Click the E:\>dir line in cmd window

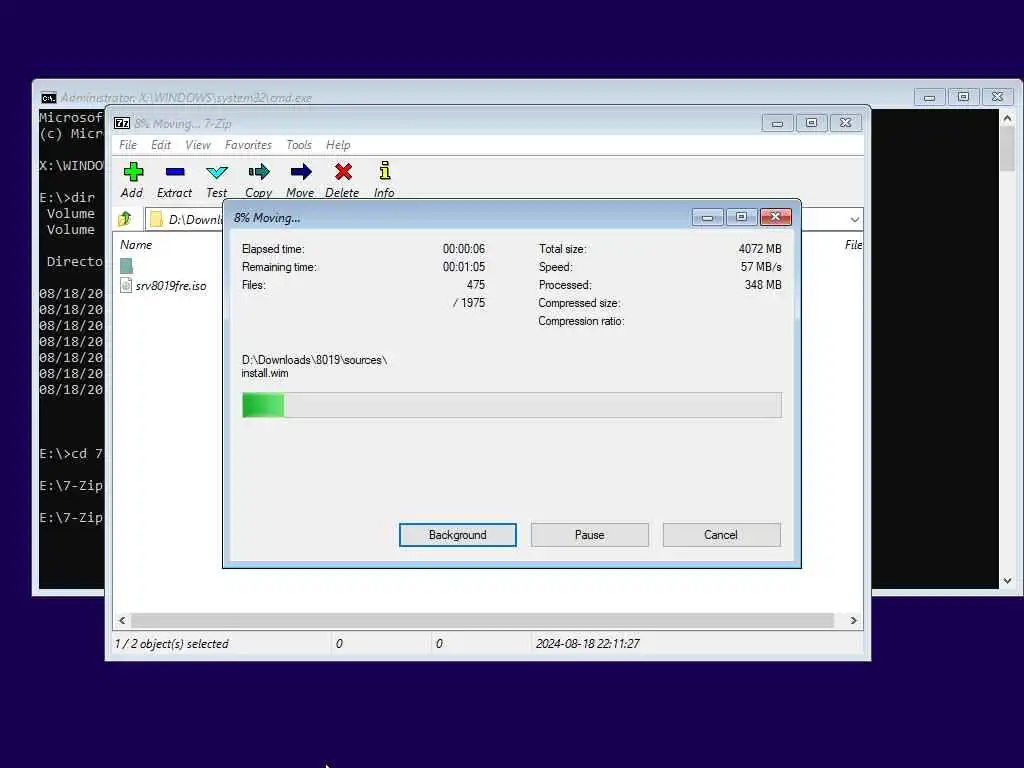click(67, 197)
